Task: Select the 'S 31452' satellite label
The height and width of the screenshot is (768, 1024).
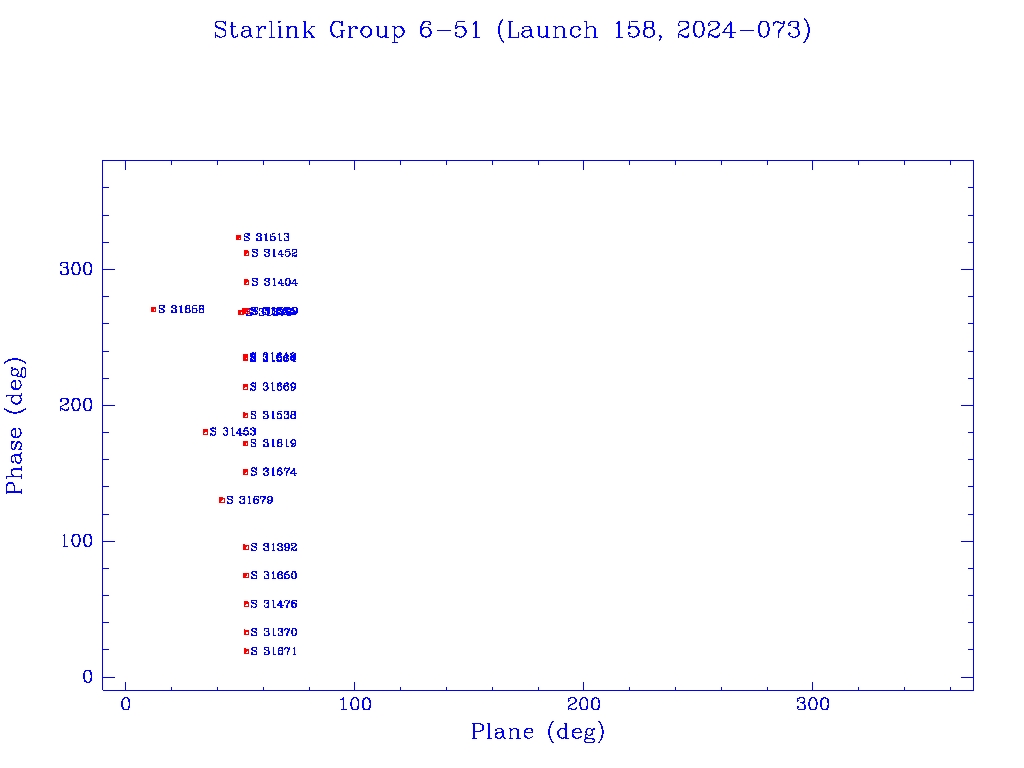Action: (274, 253)
